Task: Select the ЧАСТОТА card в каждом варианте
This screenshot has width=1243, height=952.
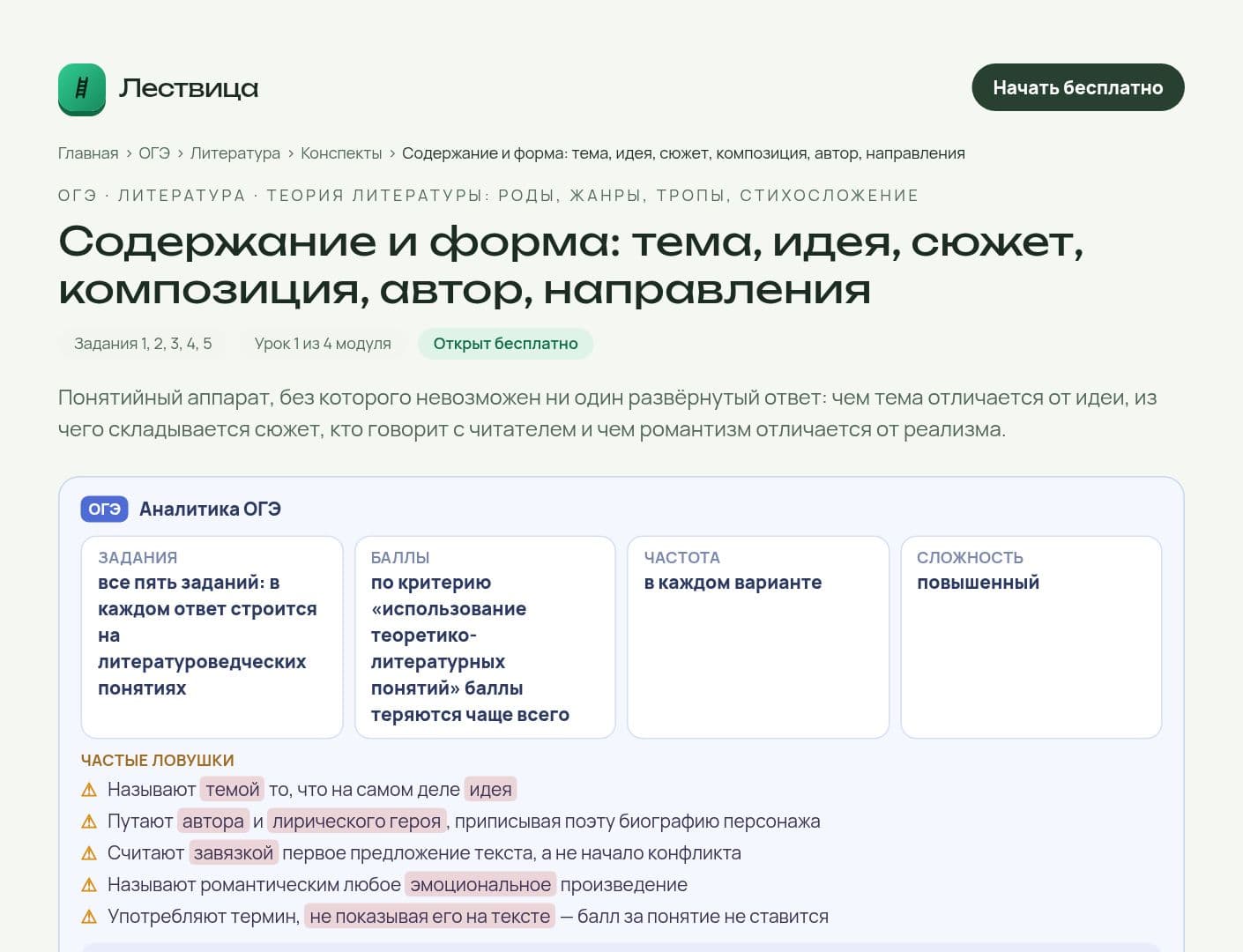Action: (x=758, y=636)
